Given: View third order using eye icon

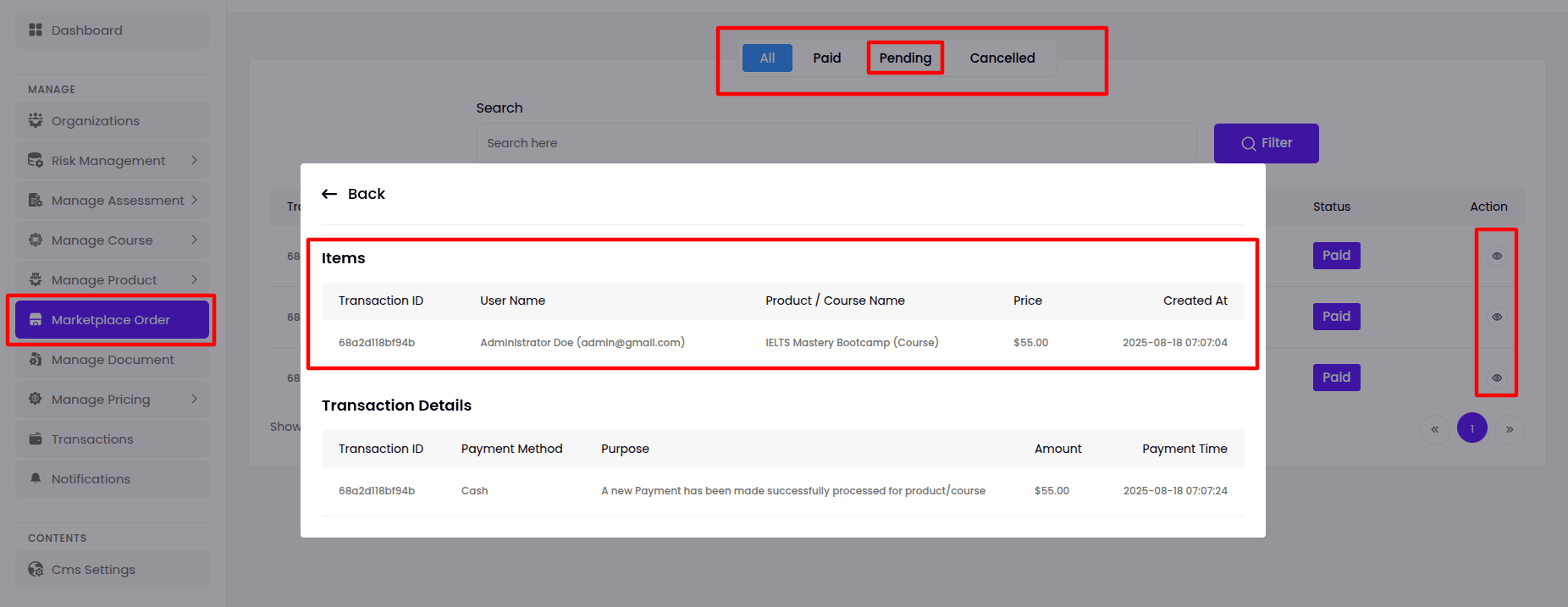Looking at the screenshot, I should [1496, 378].
